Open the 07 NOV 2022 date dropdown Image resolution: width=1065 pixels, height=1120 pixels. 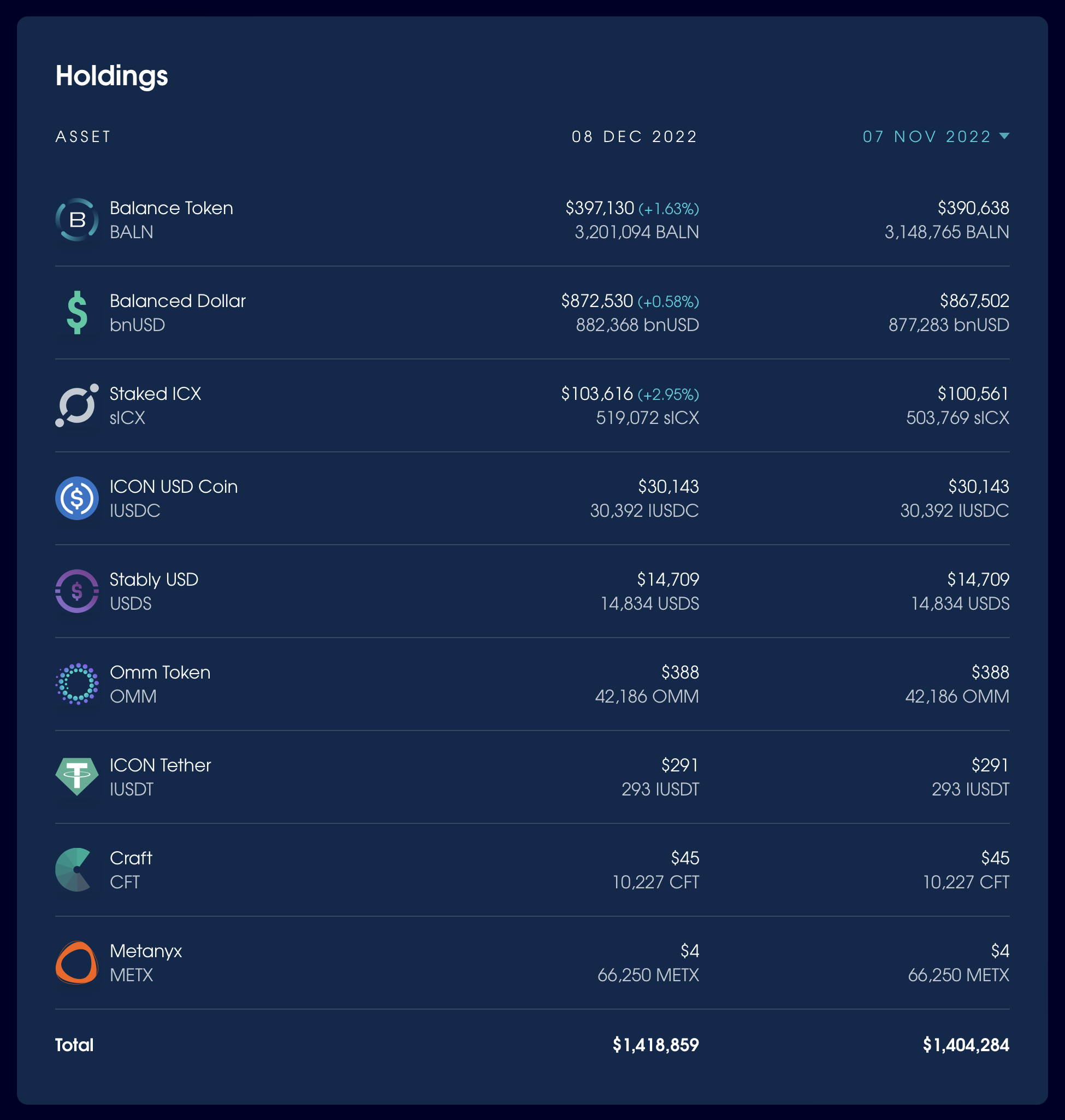(x=936, y=137)
